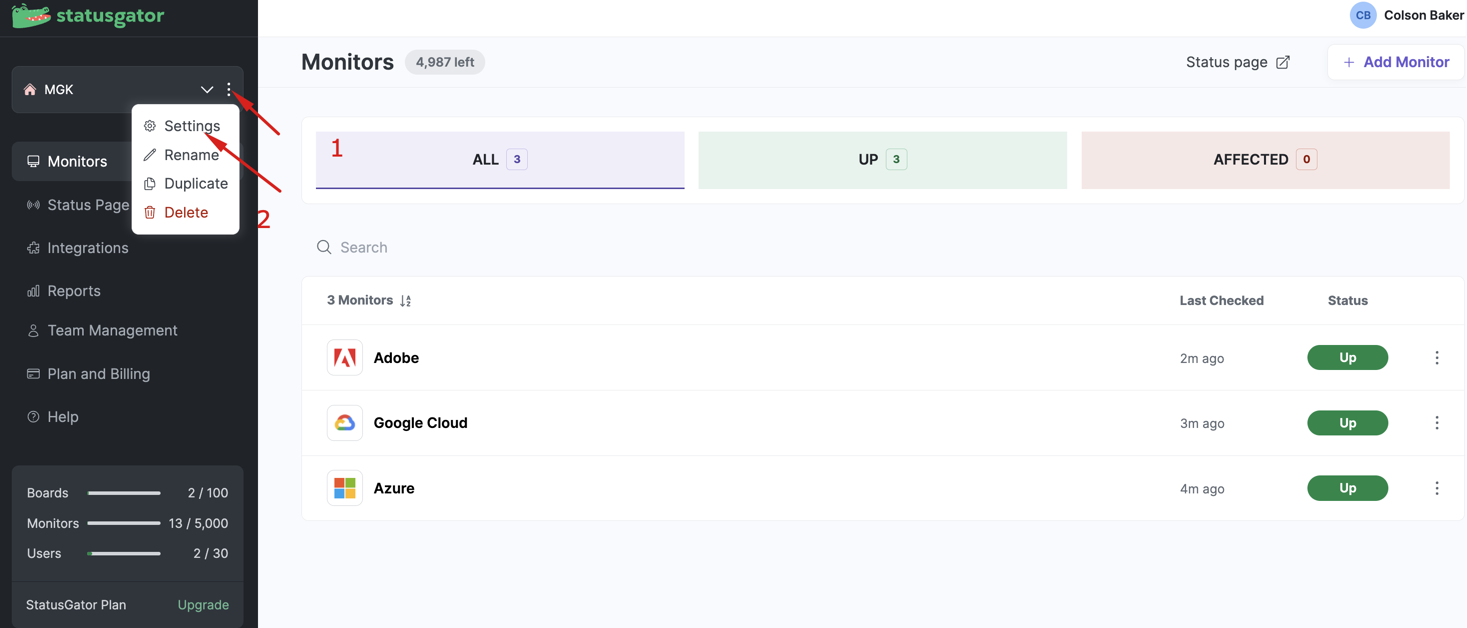1467x628 pixels.
Task: Click the Google Cloud monitor logo
Action: point(344,422)
